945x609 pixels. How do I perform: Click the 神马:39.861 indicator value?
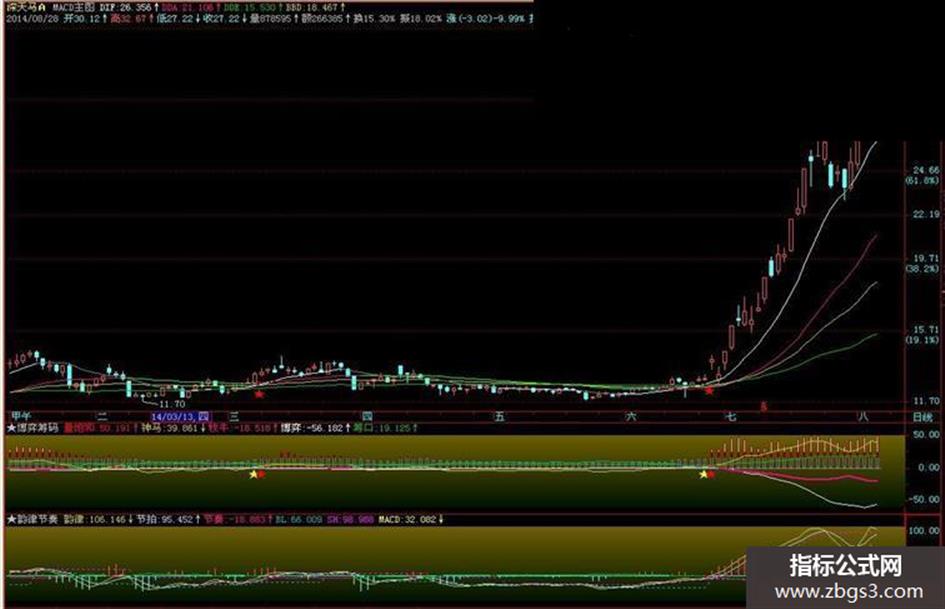(172, 428)
